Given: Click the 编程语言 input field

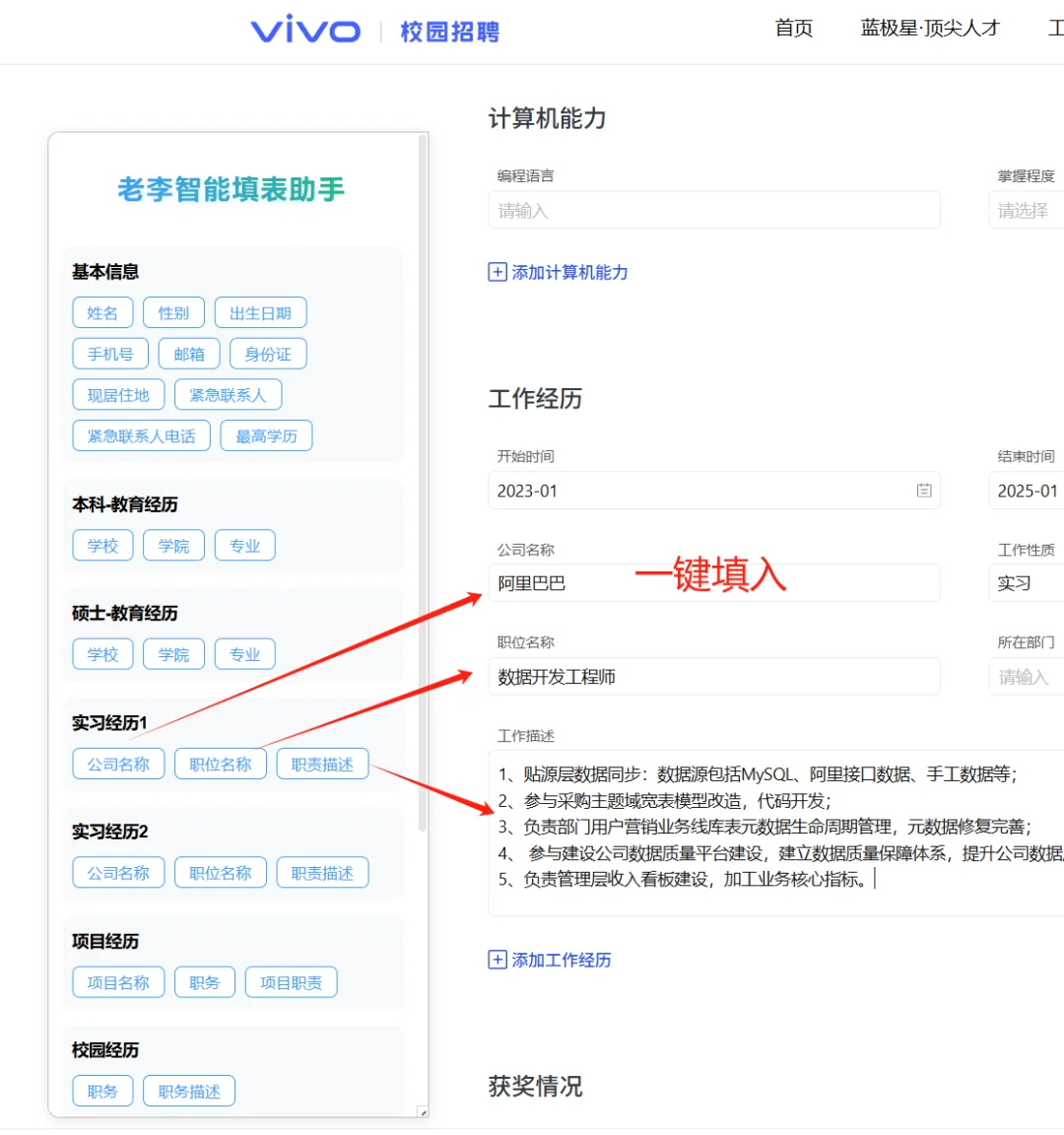Looking at the screenshot, I should click(x=714, y=210).
